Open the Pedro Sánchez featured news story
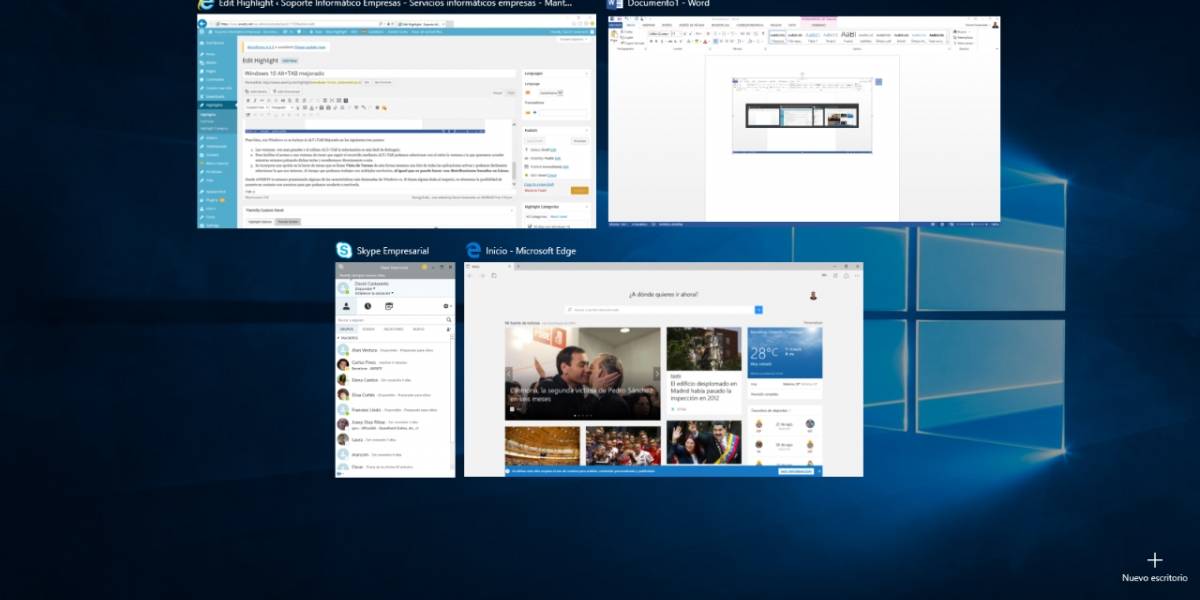1200x600 pixels. click(x=583, y=374)
